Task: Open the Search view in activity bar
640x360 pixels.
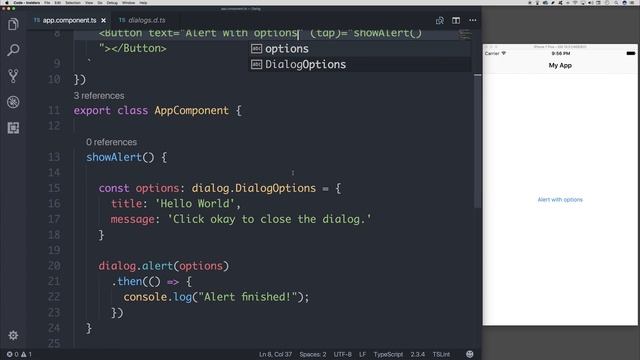Action: point(13,50)
